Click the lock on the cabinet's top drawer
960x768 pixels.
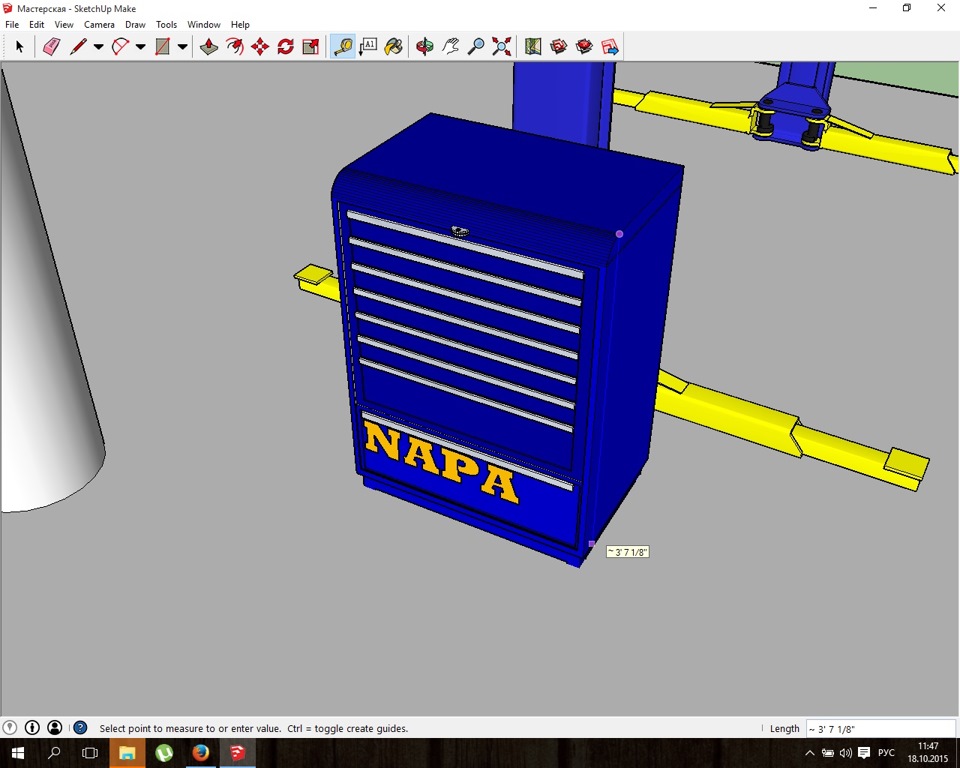point(460,231)
